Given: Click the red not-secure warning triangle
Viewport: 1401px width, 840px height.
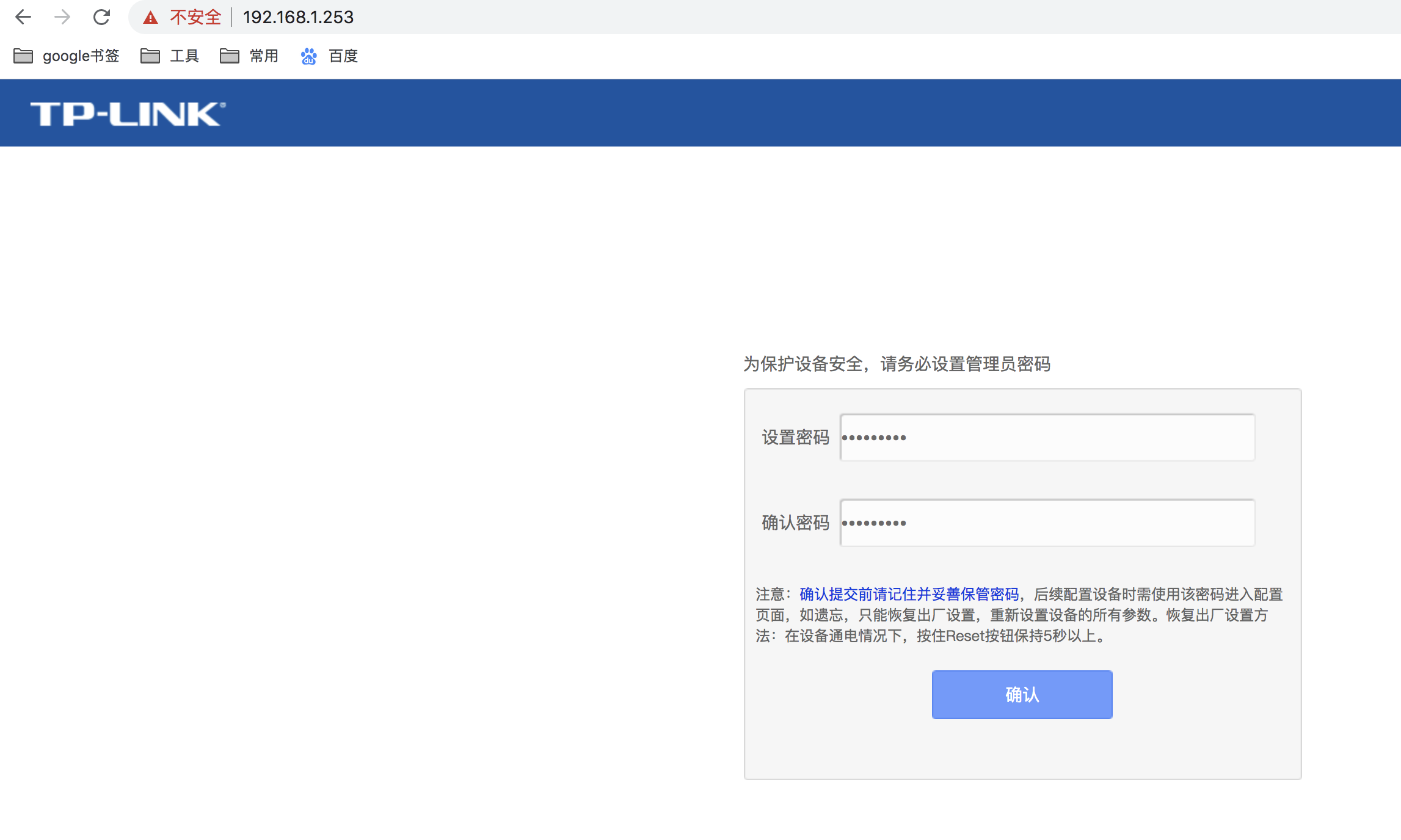Looking at the screenshot, I should [x=150, y=18].
